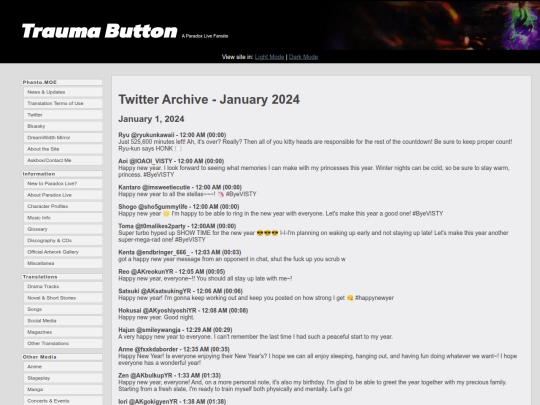This screenshot has height=405, width=540.
Task: Click the Translations section header
Action: pyautogui.click(x=62, y=277)
